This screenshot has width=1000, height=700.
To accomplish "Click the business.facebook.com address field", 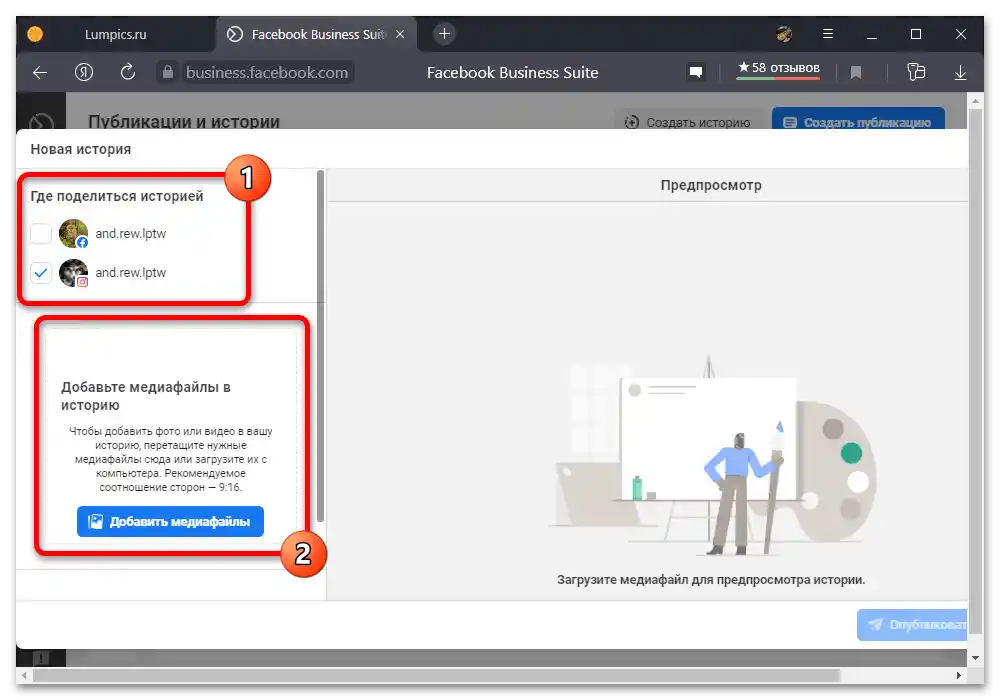I will point(267,73).
